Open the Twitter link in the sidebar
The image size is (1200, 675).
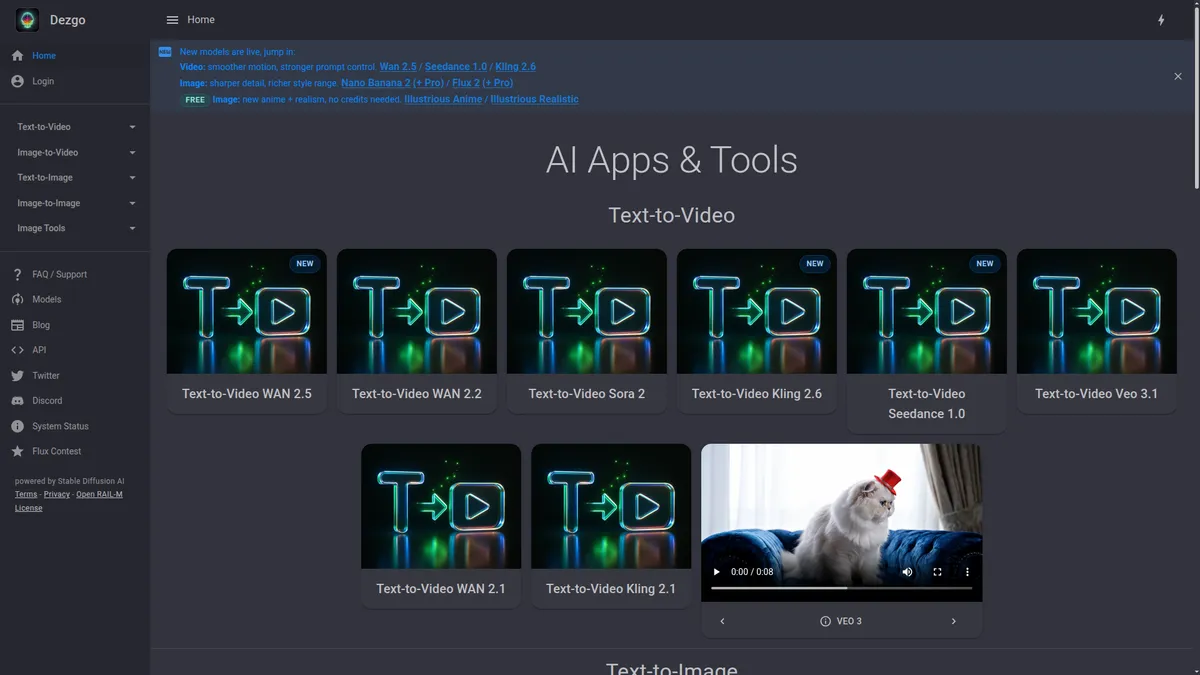[45, 376]
